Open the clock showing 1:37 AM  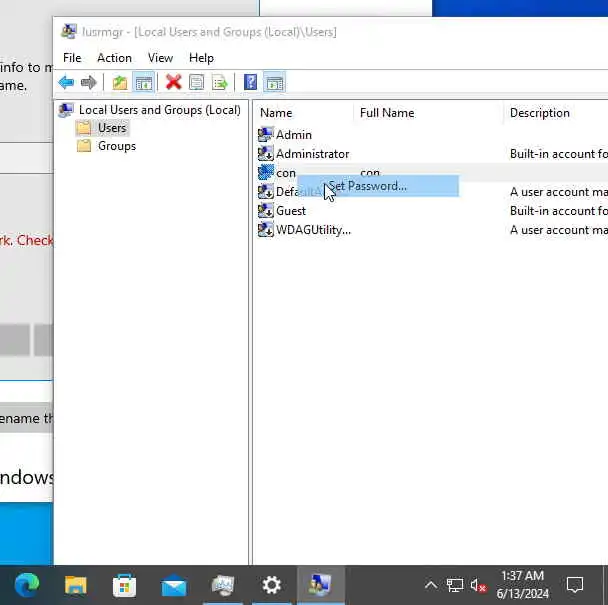[522, 585]
